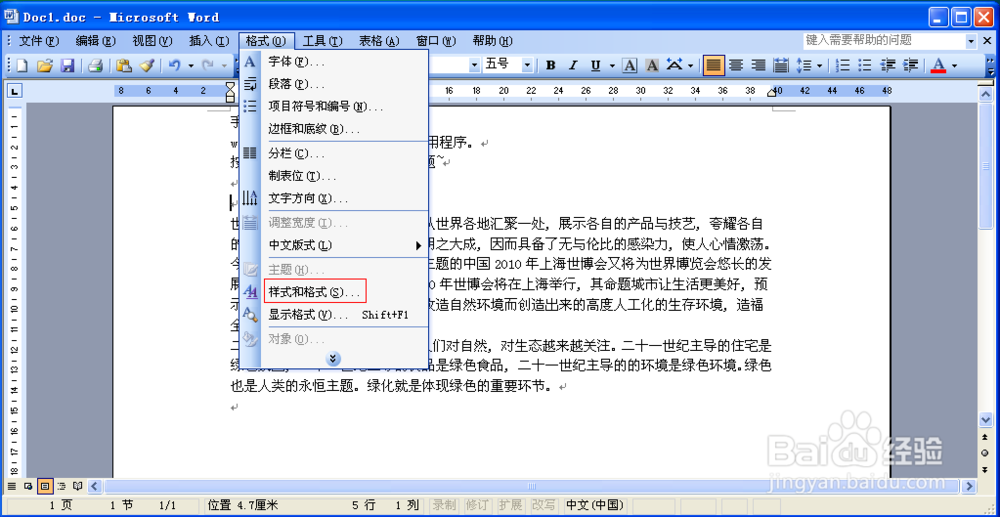Open the font name dropdown arrow
1000x517 pixels.
click(474, 65)
